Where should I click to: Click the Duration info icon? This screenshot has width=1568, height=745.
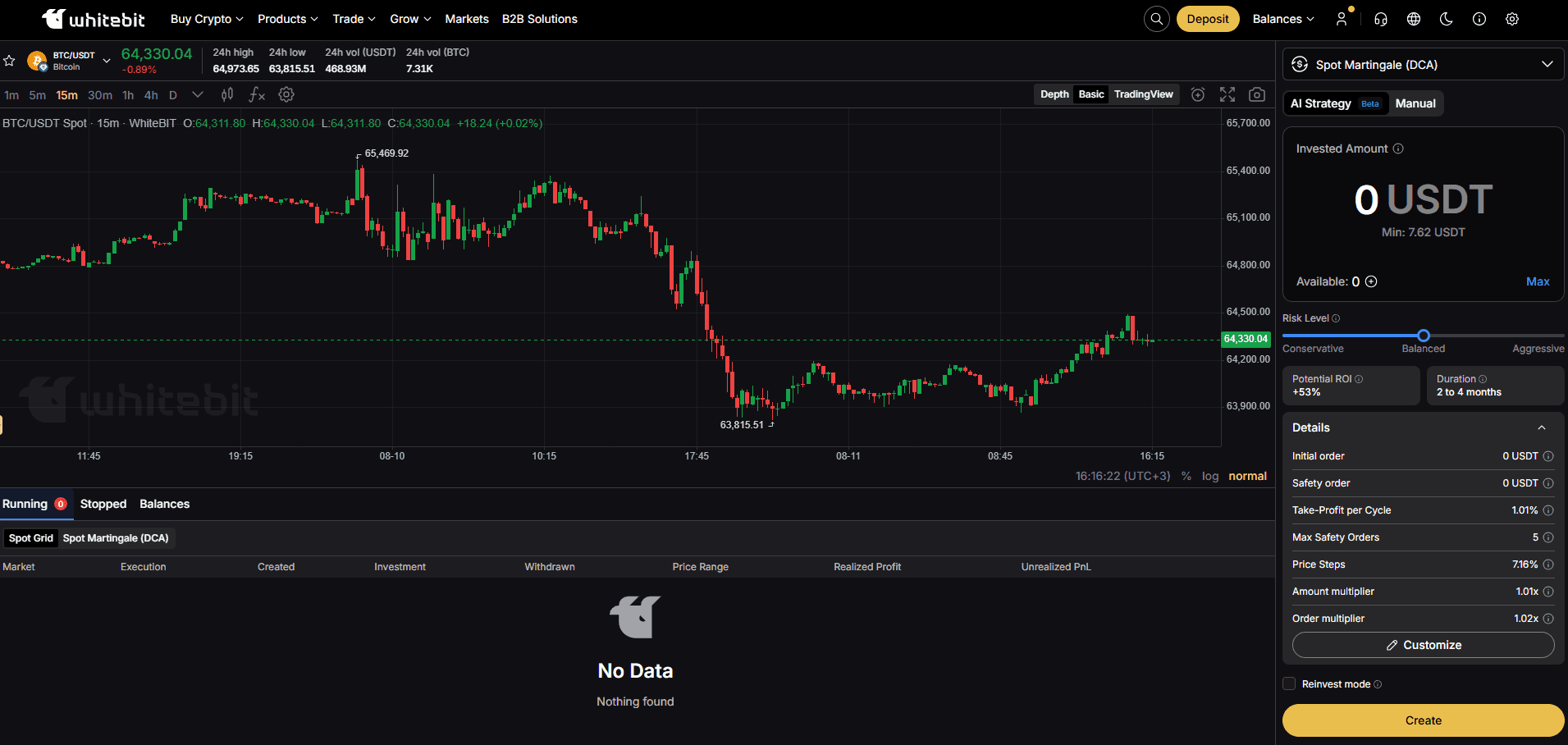(1483, 379)
